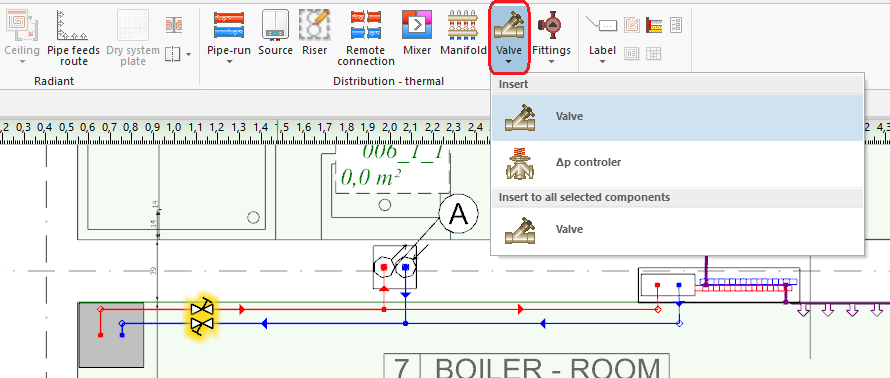The image size is (890, 378).
Task: Click the Pipe feeds route icon
Action: pyautogui.click(x=73, y=25)
